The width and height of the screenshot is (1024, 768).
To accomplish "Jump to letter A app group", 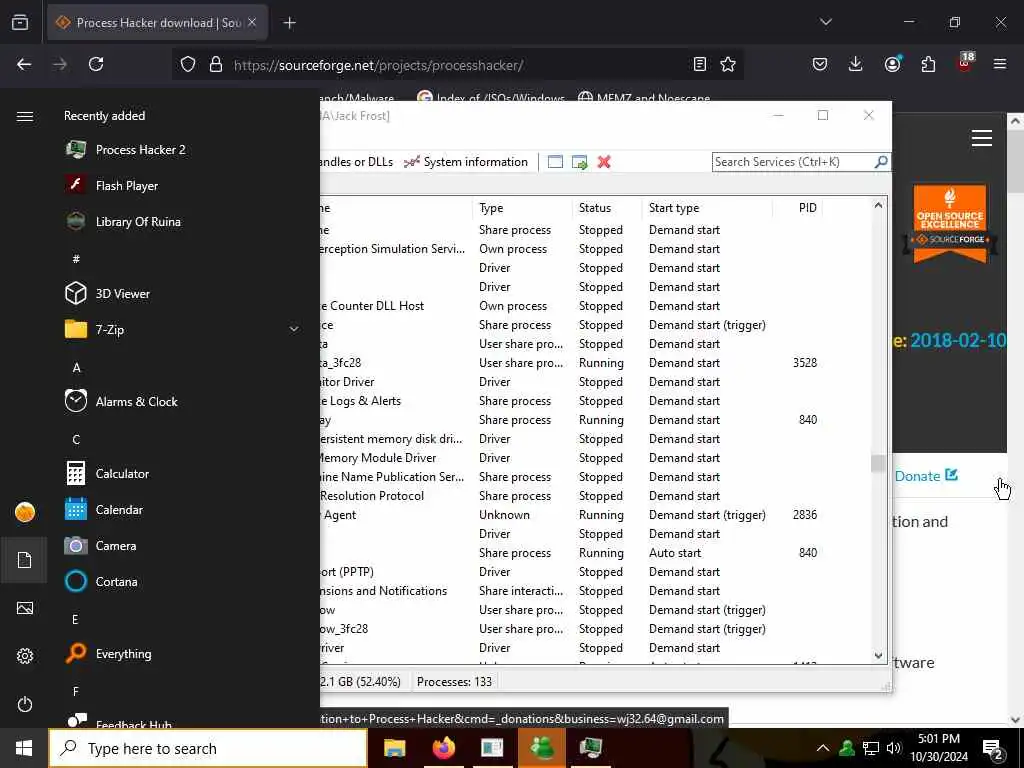I will click(x=76, y=368).
